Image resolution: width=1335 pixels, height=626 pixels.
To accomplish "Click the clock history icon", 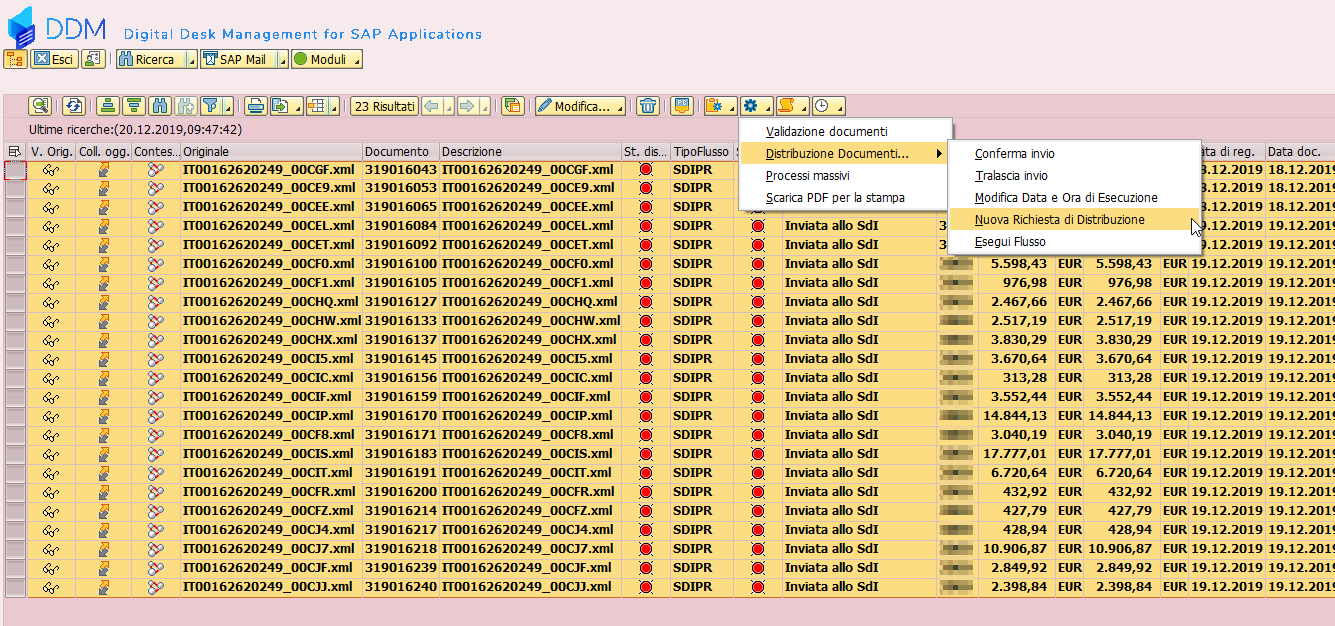I will [822, 106].
